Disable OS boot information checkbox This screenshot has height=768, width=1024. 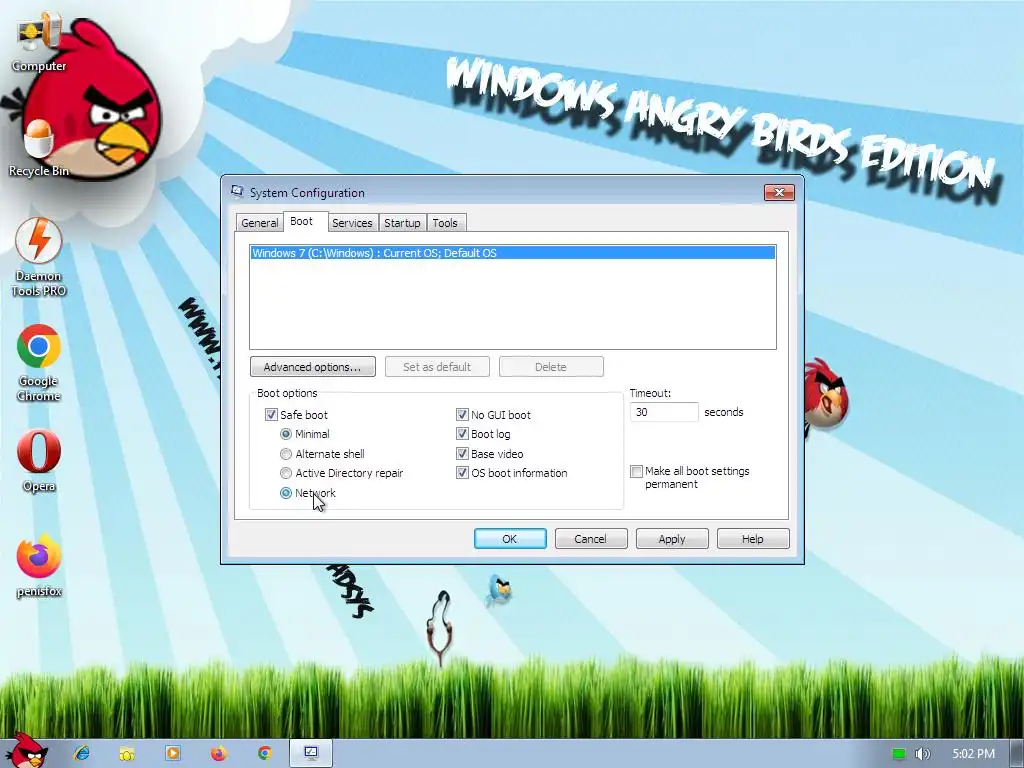pyautogui.click(x=462, y=473)
